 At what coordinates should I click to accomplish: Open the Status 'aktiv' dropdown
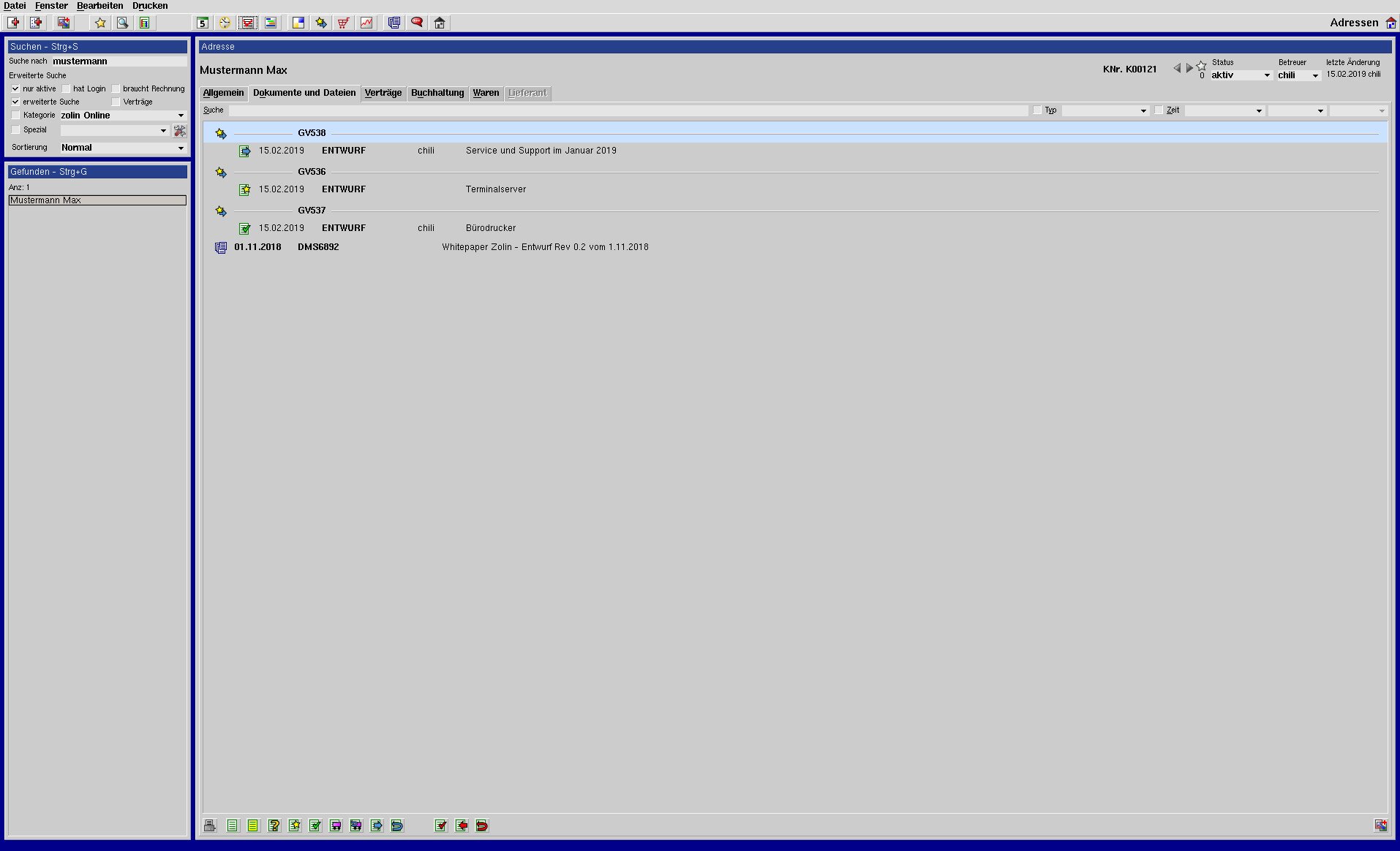click(1241, 75)
